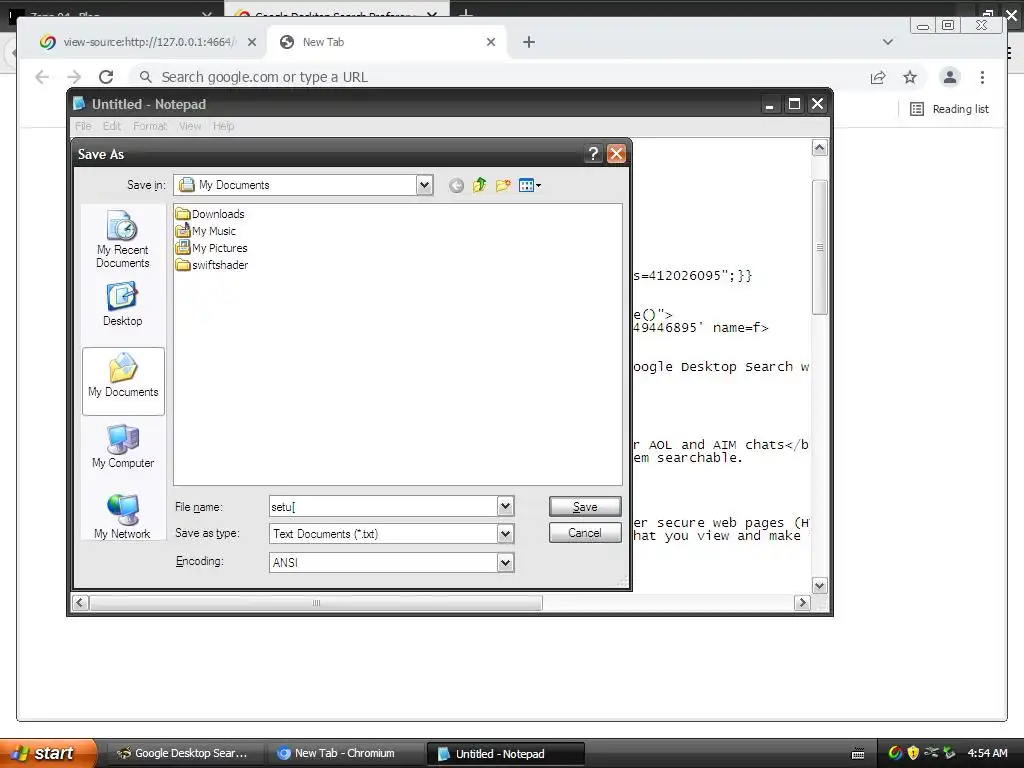1024x768 pixels.
Task: Expand the Save as type dropdown
Action: pyautogui.click(x=505, y=534)
